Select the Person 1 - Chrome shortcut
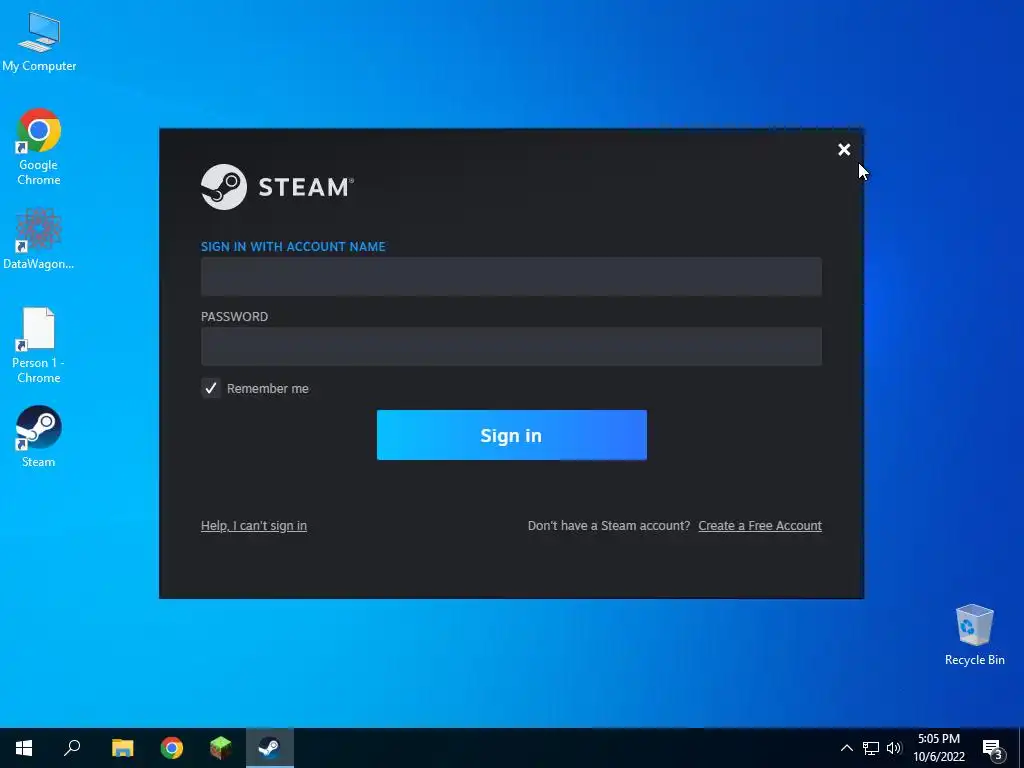 pos(39,345)
